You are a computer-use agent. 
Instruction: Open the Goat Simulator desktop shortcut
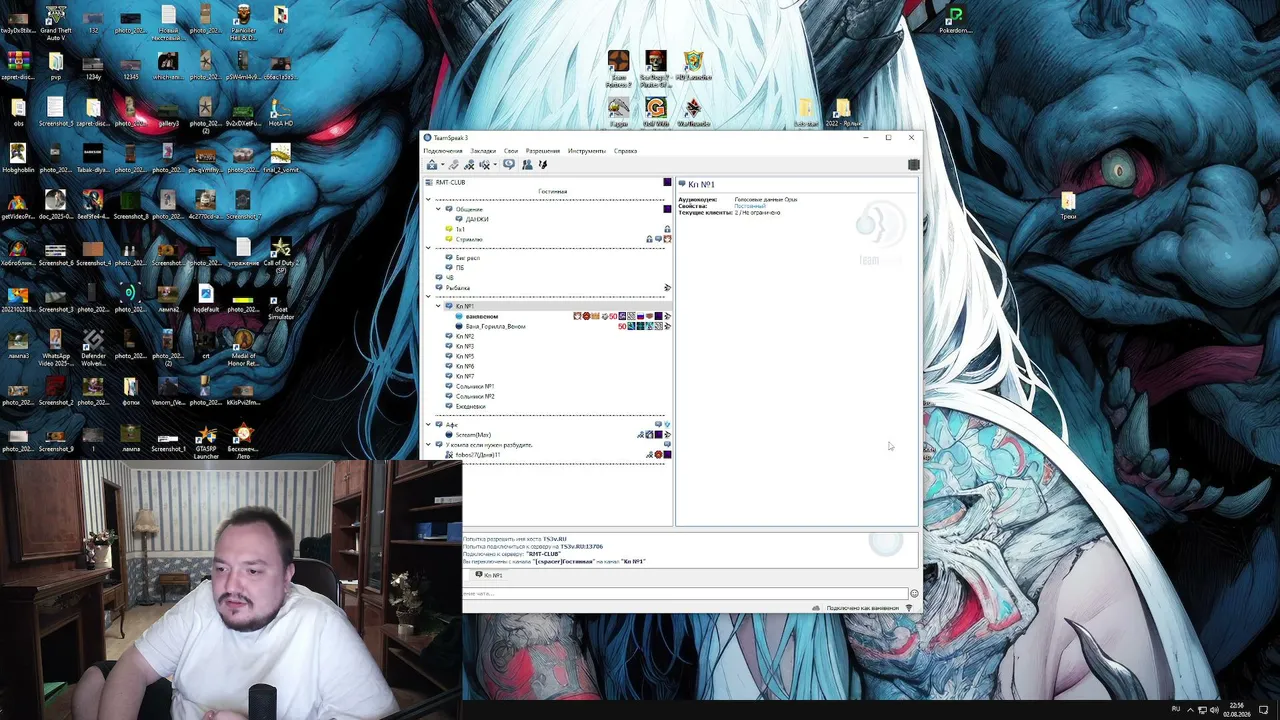click(281, 302)
